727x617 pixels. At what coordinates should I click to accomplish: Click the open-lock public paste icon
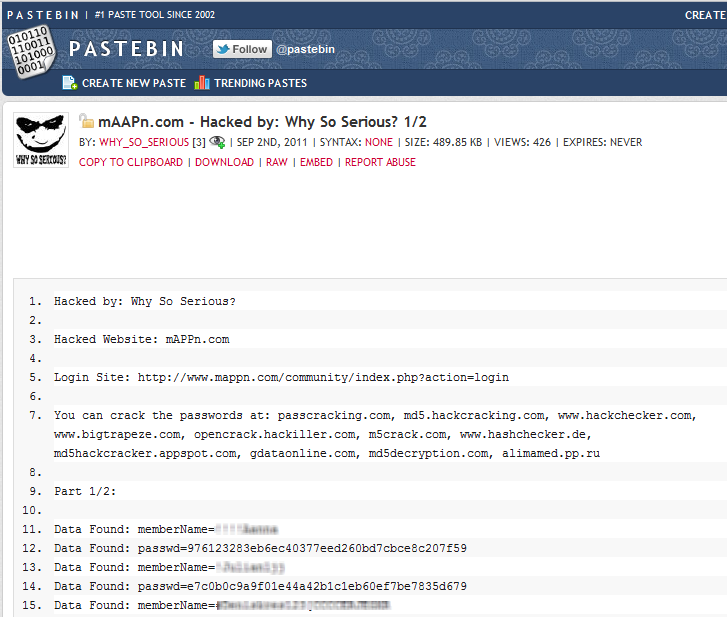(x=86, y=121)
